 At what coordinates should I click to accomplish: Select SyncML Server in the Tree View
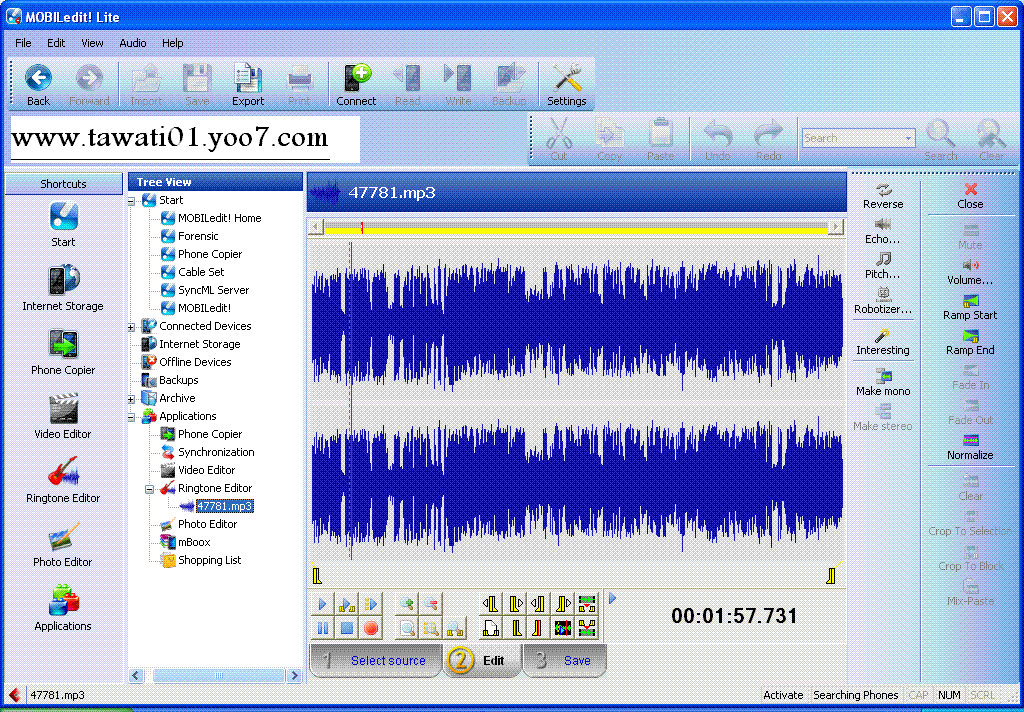point(214,290)
